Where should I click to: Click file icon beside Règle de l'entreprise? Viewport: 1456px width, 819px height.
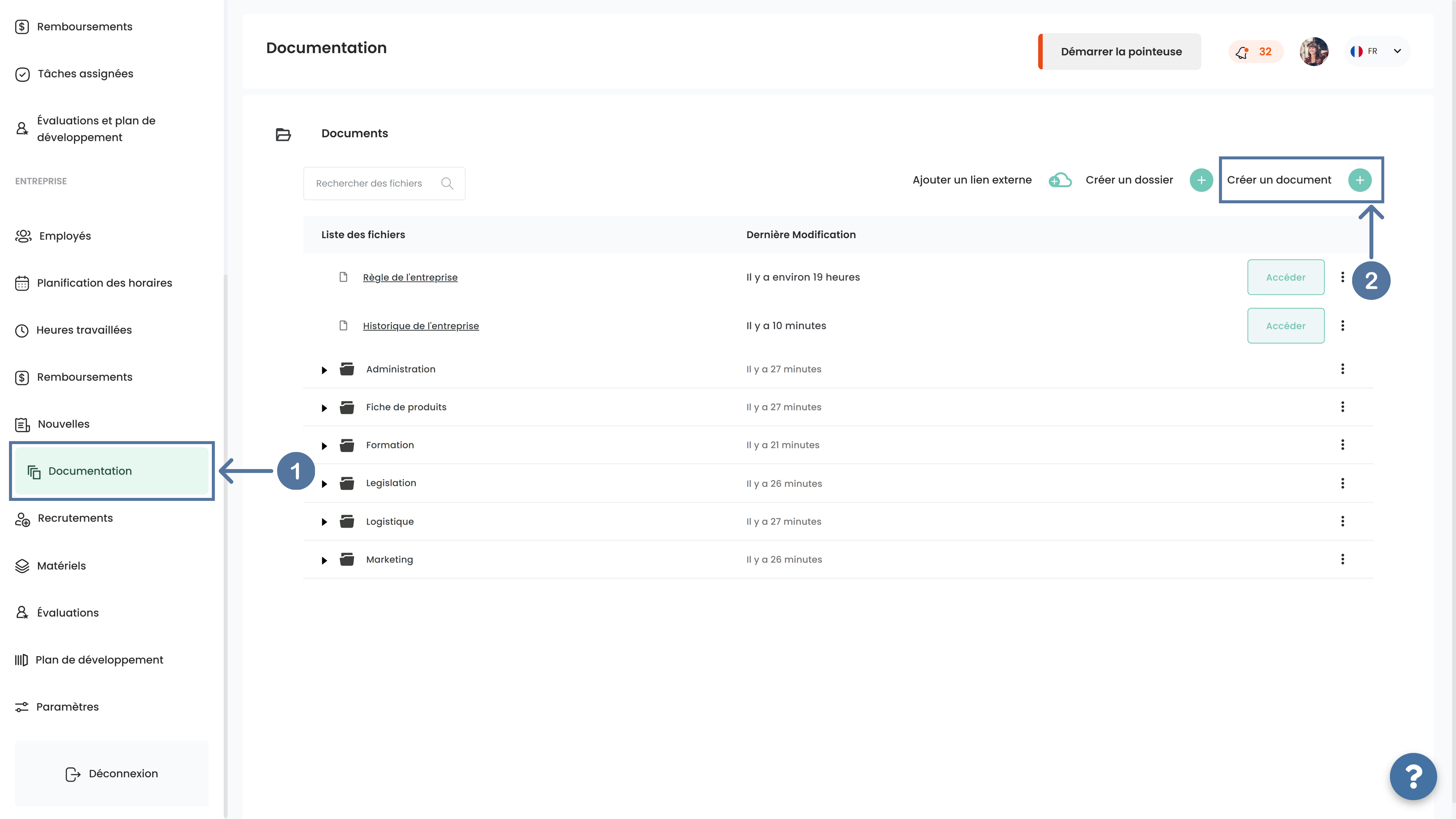(343, 277)
